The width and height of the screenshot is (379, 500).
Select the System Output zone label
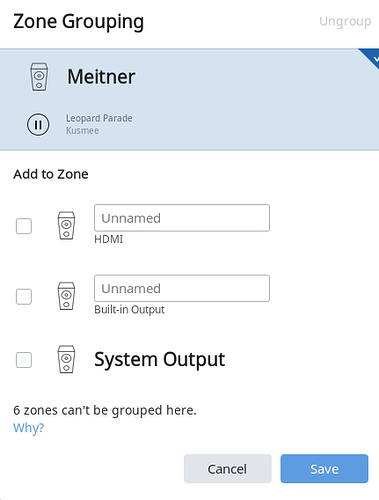[160, 360]
